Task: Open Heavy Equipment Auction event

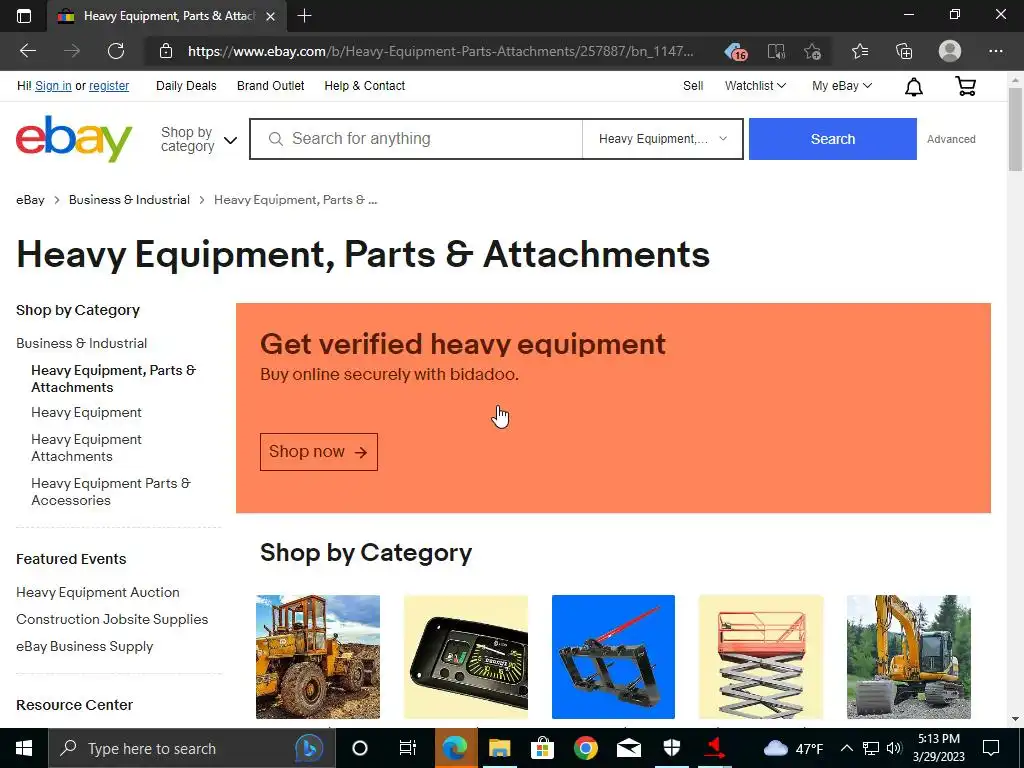Action: point(98,592)
